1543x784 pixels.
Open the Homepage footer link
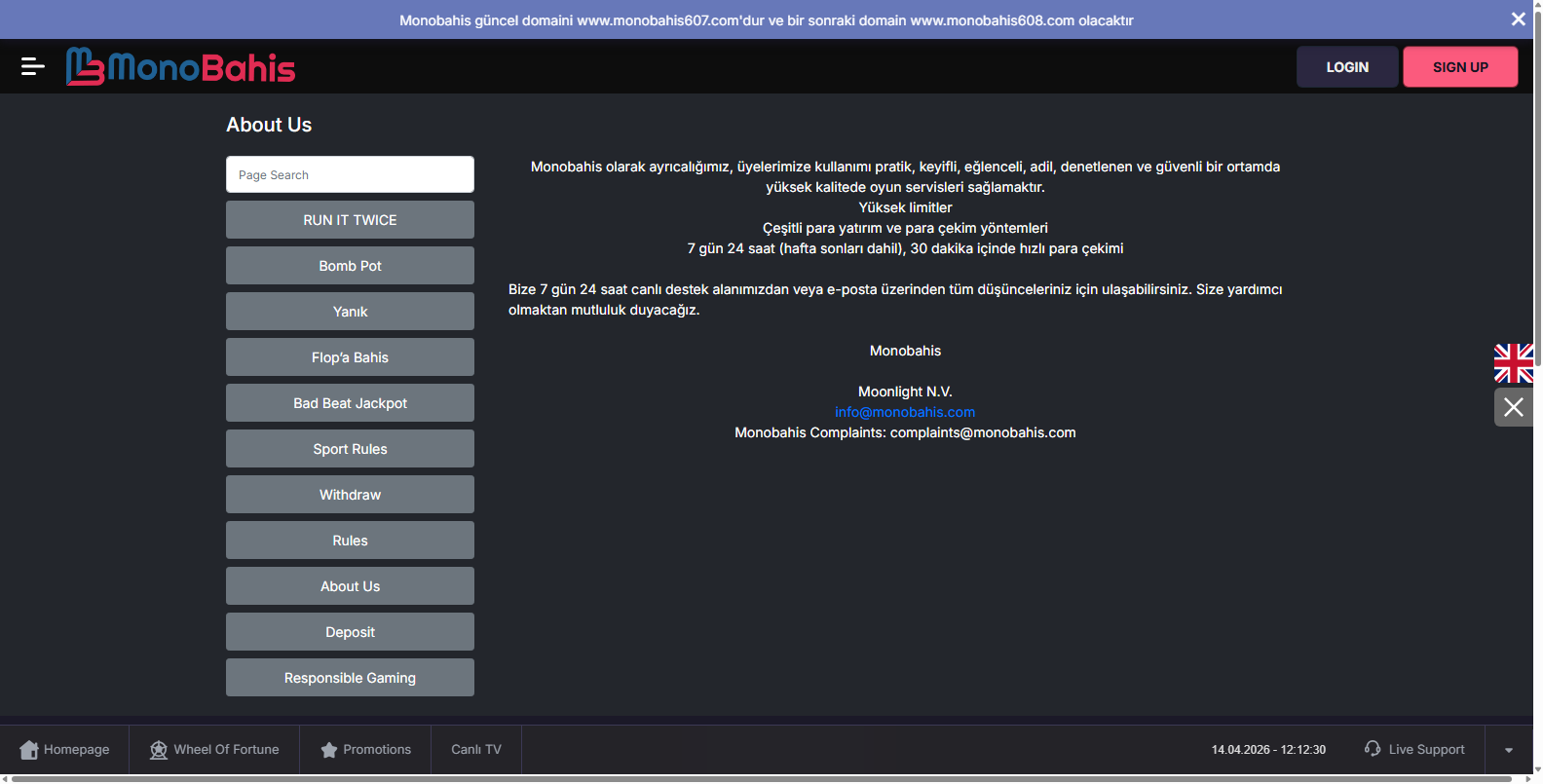pos(64,750)
